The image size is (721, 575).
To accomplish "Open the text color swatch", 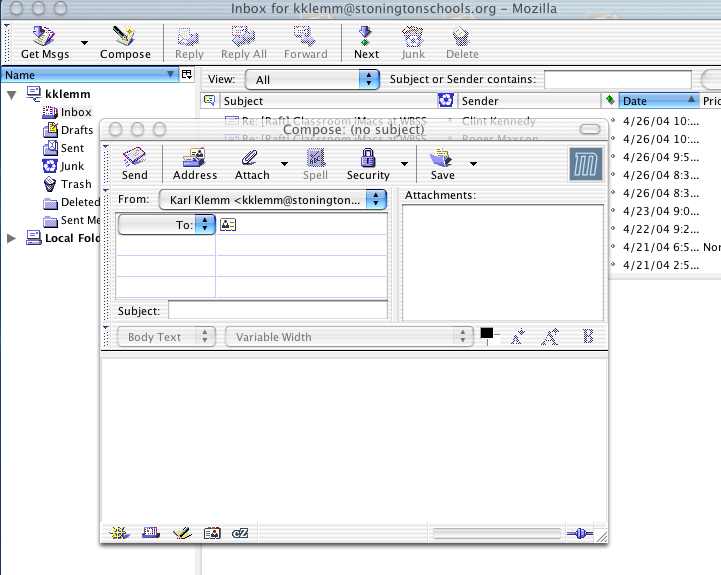I will [487, 333].
